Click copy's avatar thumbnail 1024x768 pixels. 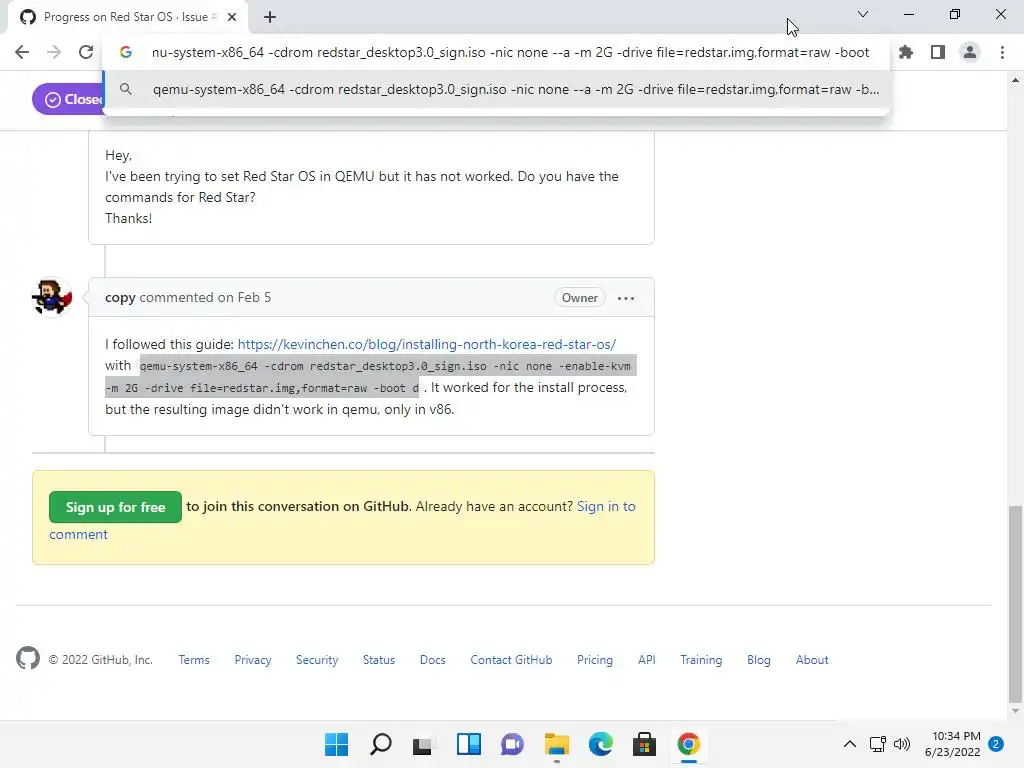coord(52,296)
